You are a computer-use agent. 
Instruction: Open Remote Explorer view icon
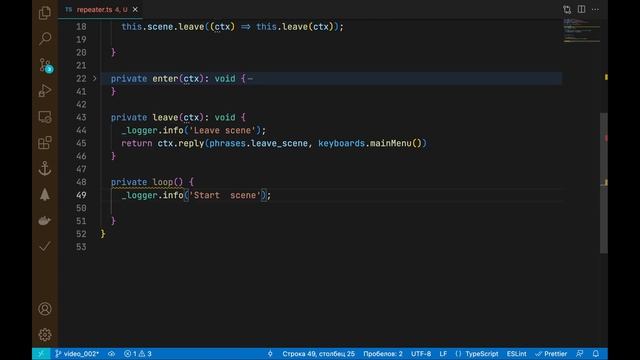coord(45,117)
